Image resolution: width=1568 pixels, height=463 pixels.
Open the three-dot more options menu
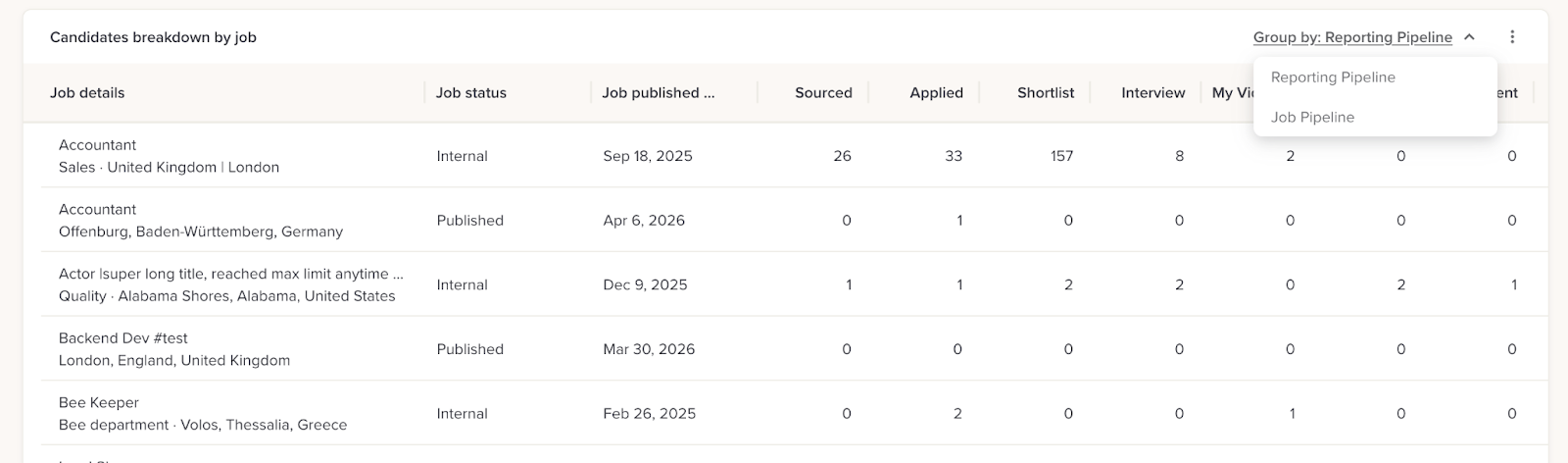pyautogui.click(x=1512, y=37)
